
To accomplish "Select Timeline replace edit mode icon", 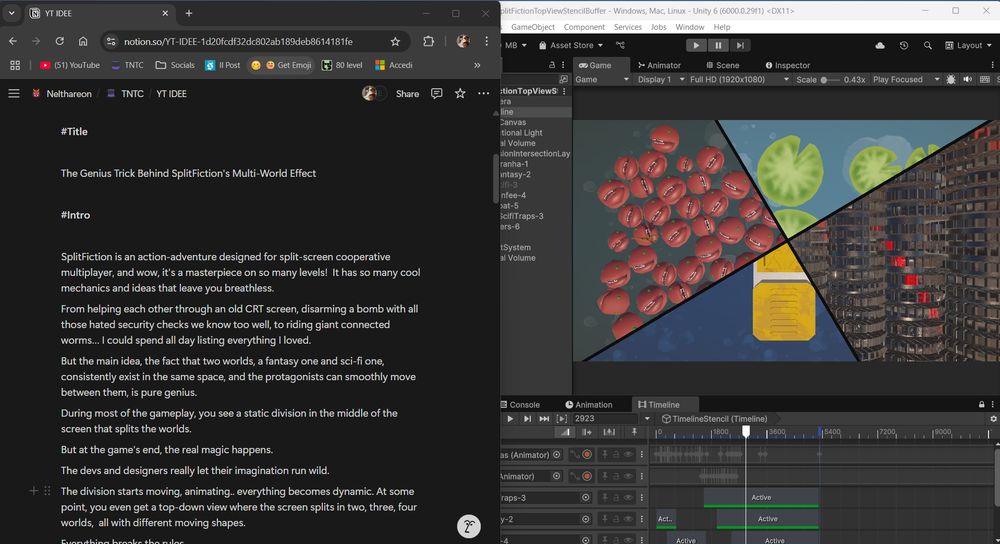I will (609, 432).
